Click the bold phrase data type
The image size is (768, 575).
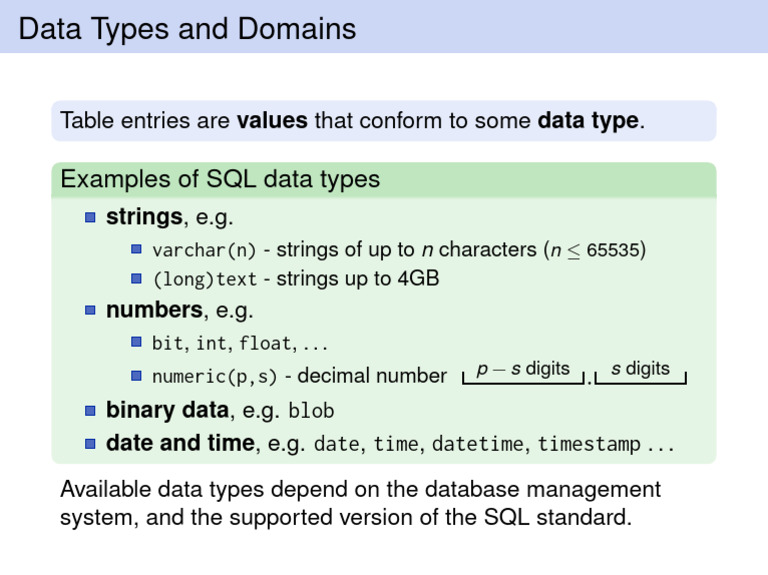click(588, 121)
